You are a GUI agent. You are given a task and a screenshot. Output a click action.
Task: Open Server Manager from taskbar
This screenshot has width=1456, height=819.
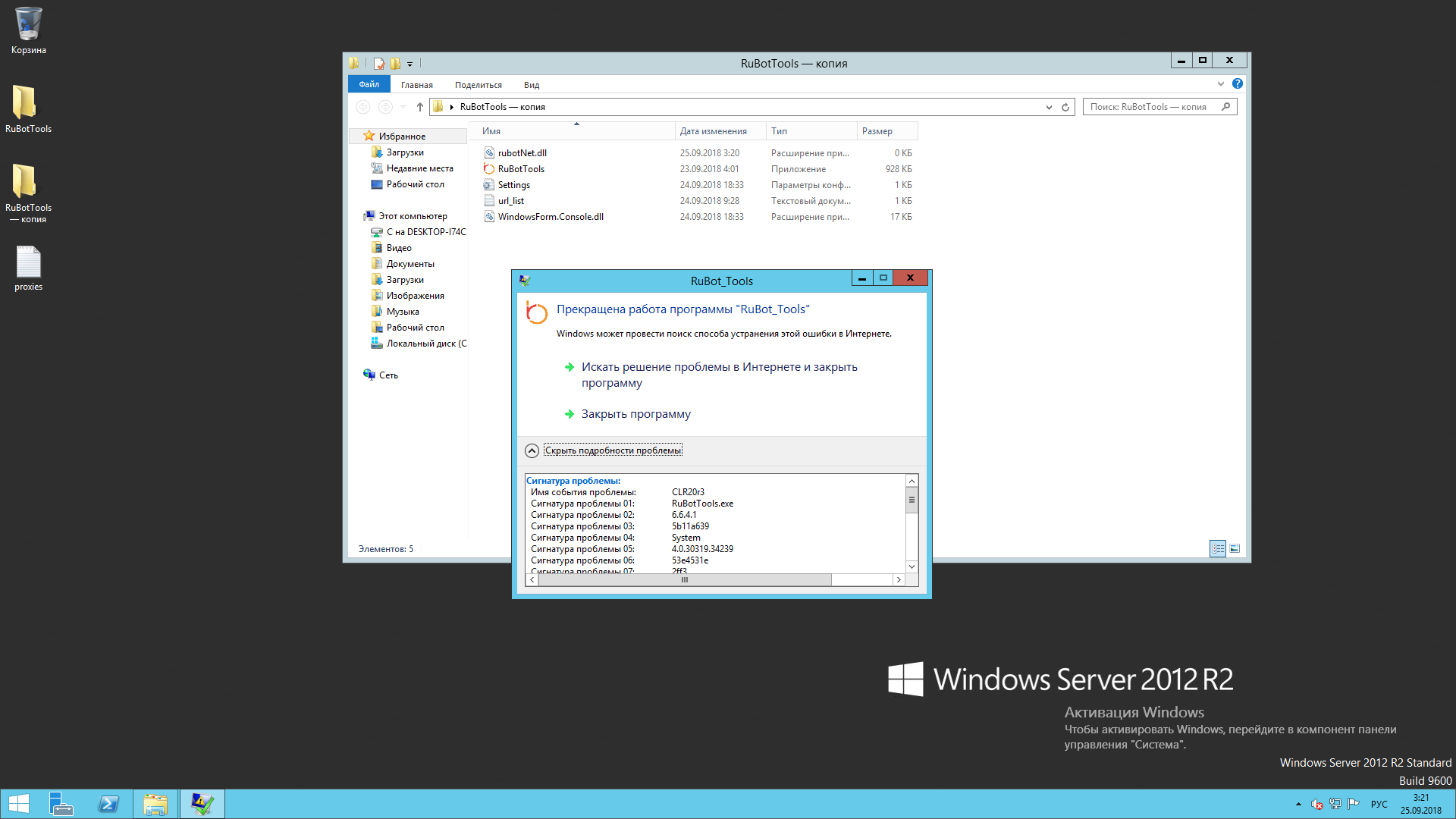click(x=61, y=804)
